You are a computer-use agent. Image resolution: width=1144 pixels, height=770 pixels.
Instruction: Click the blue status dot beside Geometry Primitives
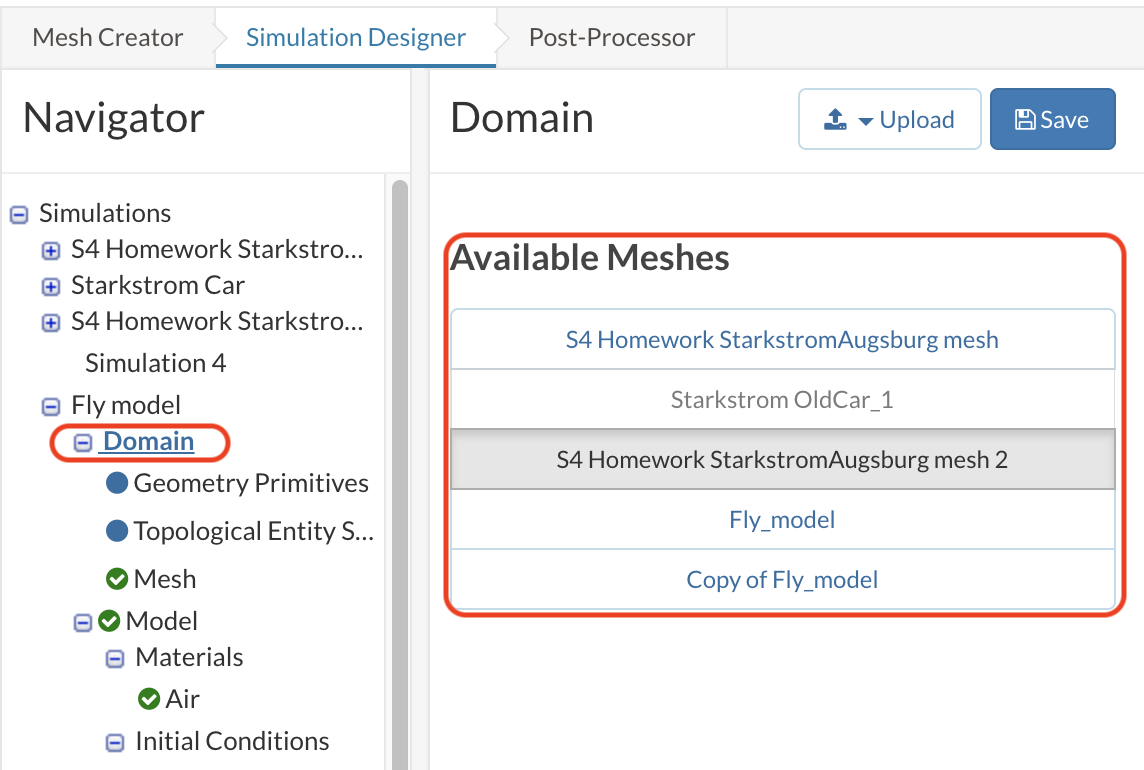[117, 483]
